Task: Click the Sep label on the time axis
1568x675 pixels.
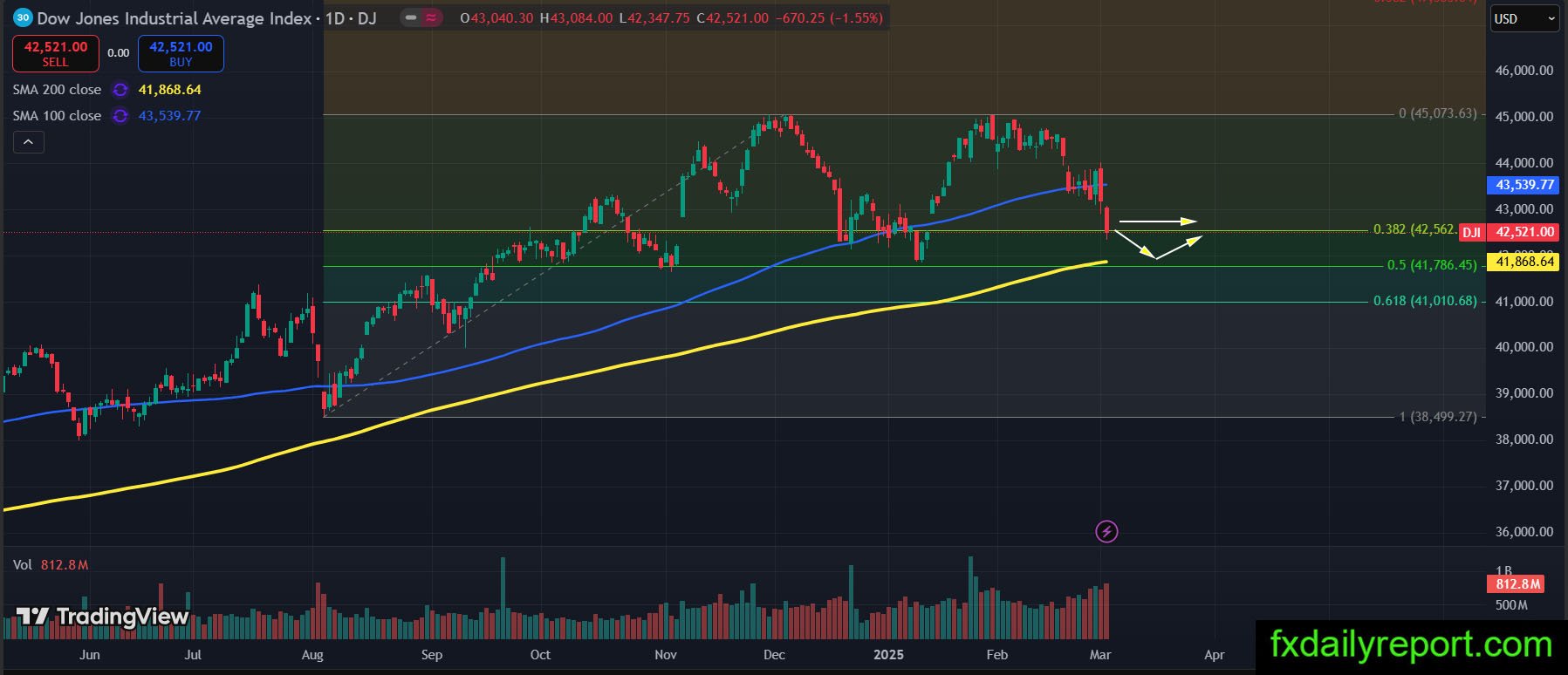Action: tap(432, 655)
